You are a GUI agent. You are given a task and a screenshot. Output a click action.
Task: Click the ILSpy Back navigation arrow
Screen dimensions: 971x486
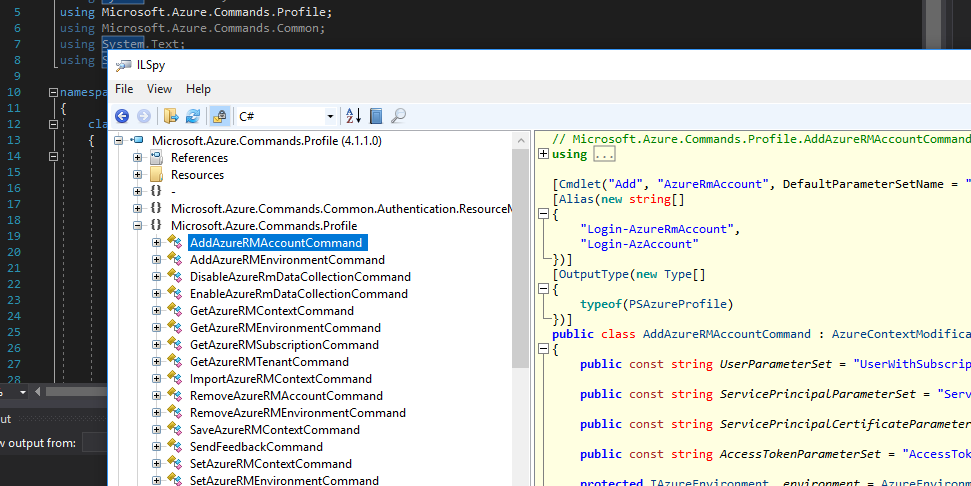click(x=122, y=116)
